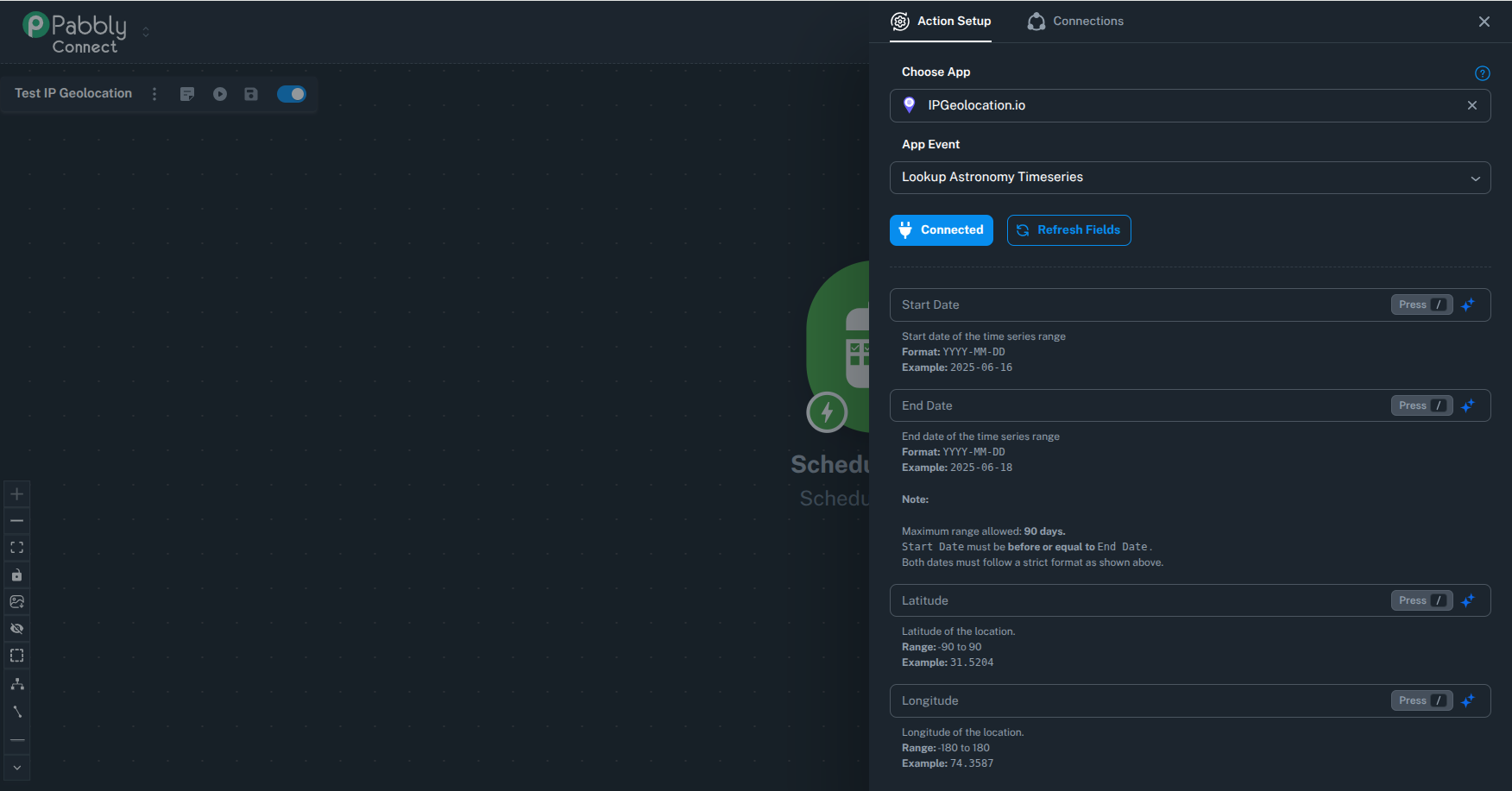Expand the switcher arrows beside Pabbly logo

coord(146,32)
